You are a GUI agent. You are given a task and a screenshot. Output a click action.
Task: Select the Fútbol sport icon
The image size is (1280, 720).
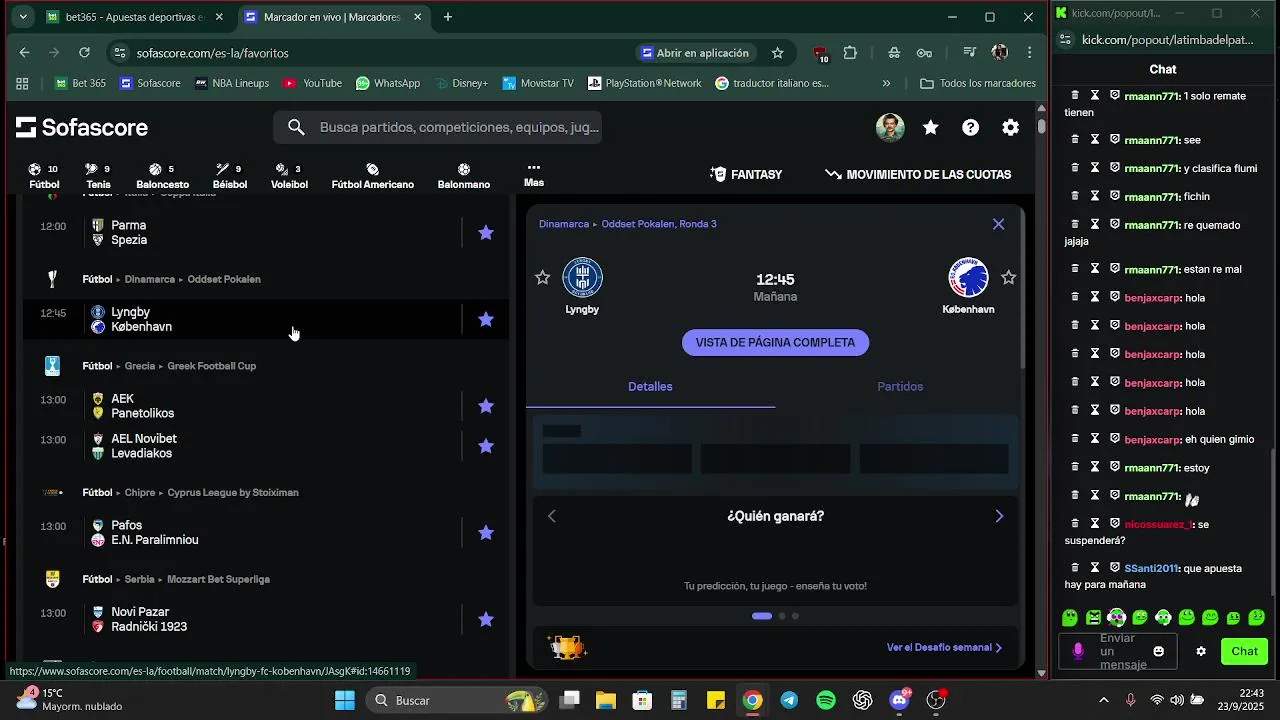tap(44, 176)
